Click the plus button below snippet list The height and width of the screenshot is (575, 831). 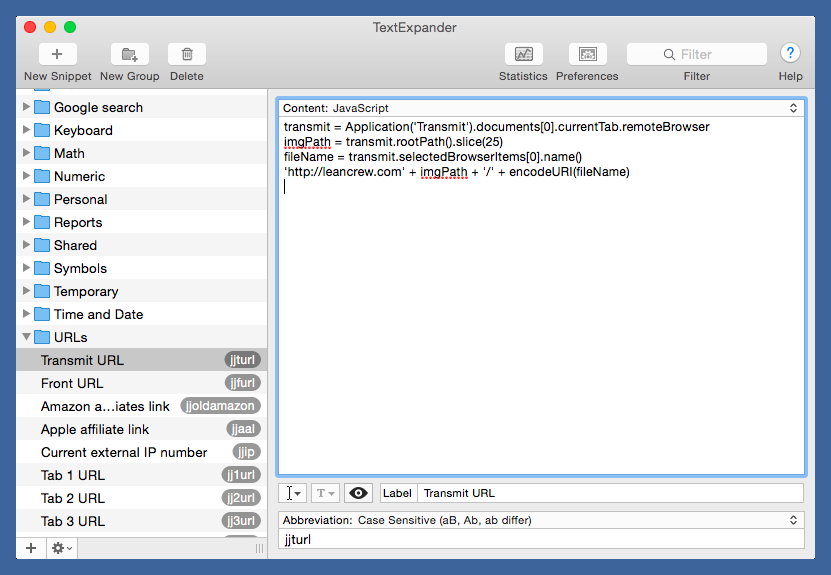pyautogui.click(x=30, y=548)
